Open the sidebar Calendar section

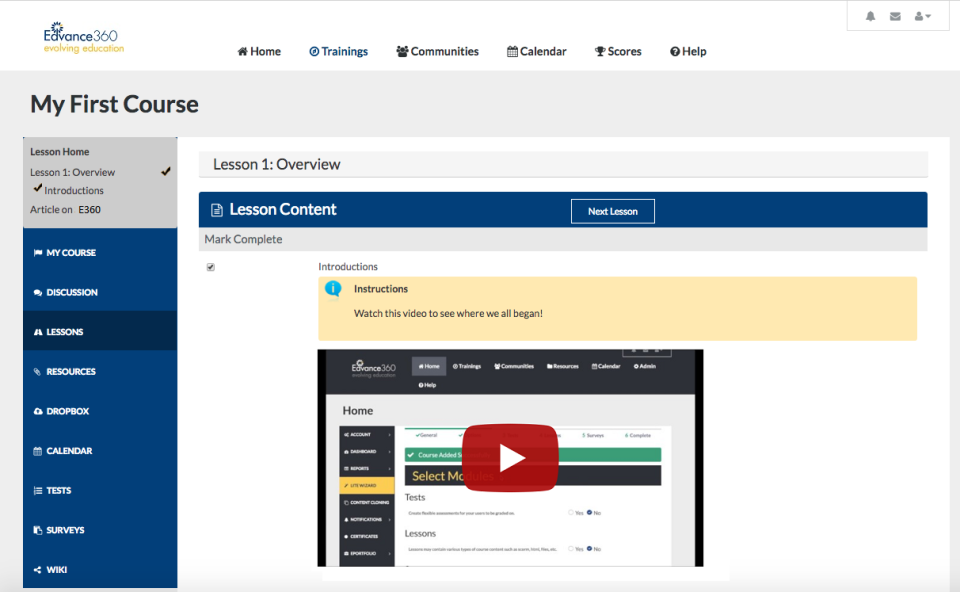(x=100, y=451)
